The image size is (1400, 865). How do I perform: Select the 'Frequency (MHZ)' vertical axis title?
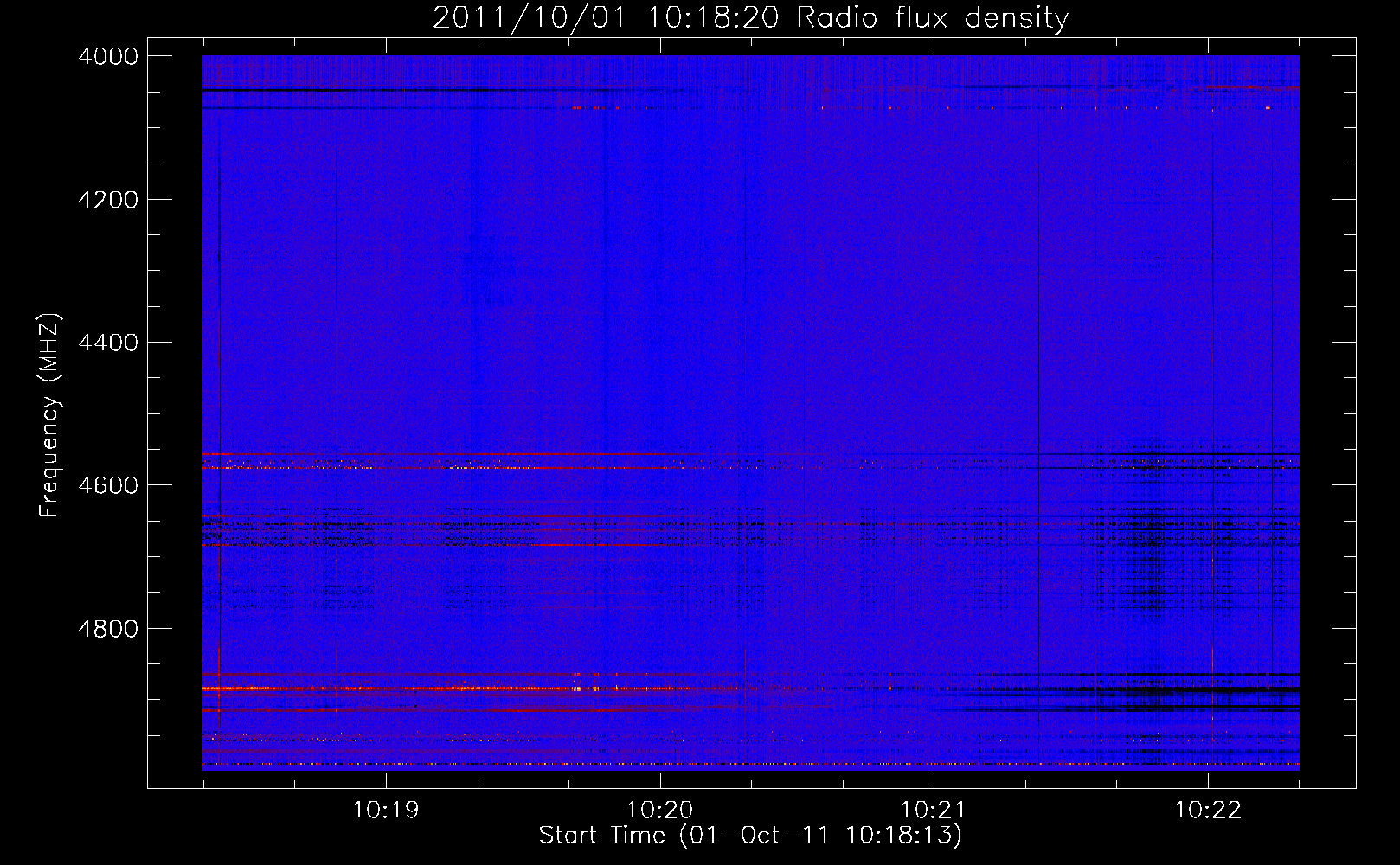coord(50,414)
